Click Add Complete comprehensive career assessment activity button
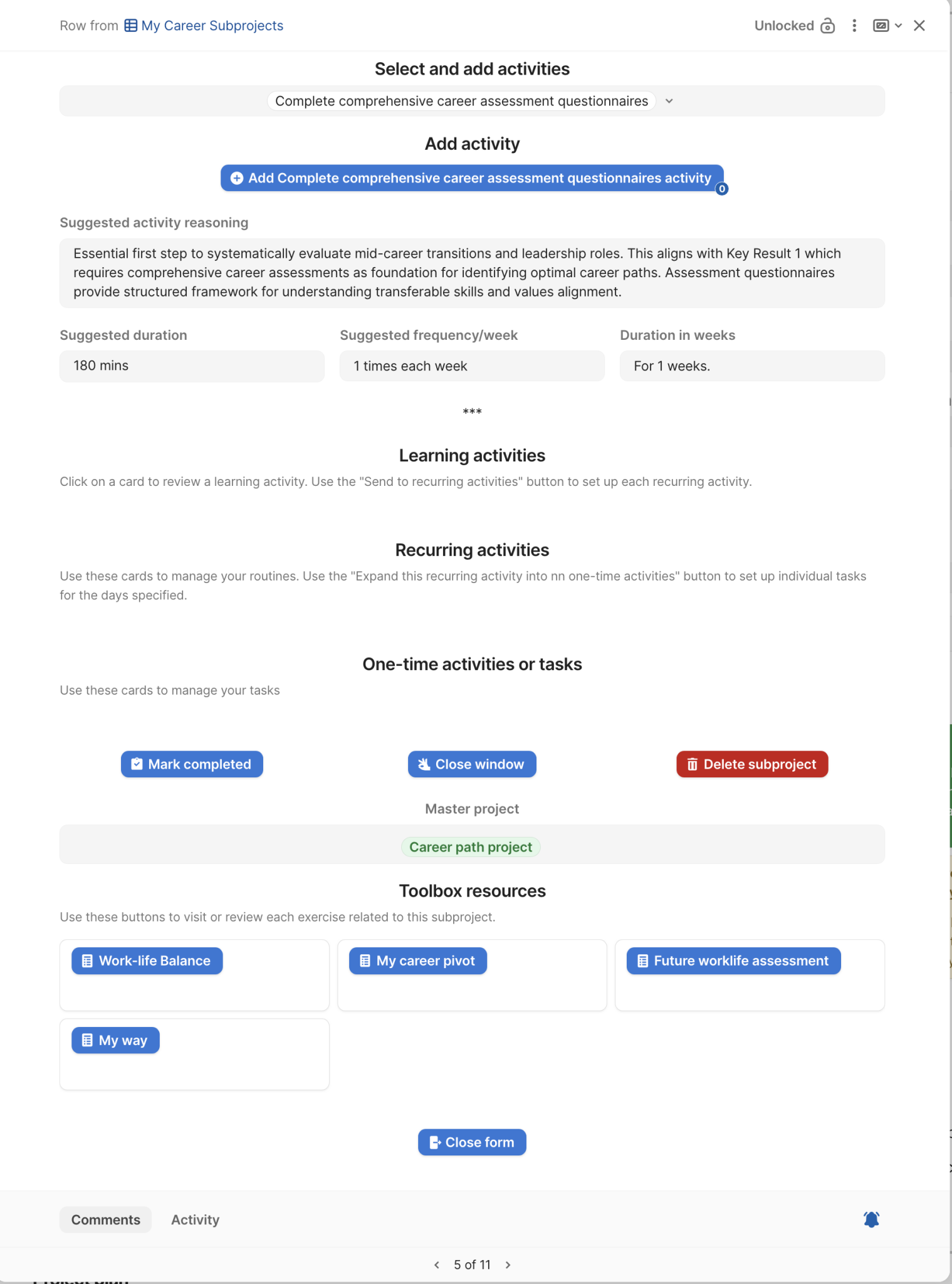Viewport: 952px width, 1284px height. coord(472,178)
